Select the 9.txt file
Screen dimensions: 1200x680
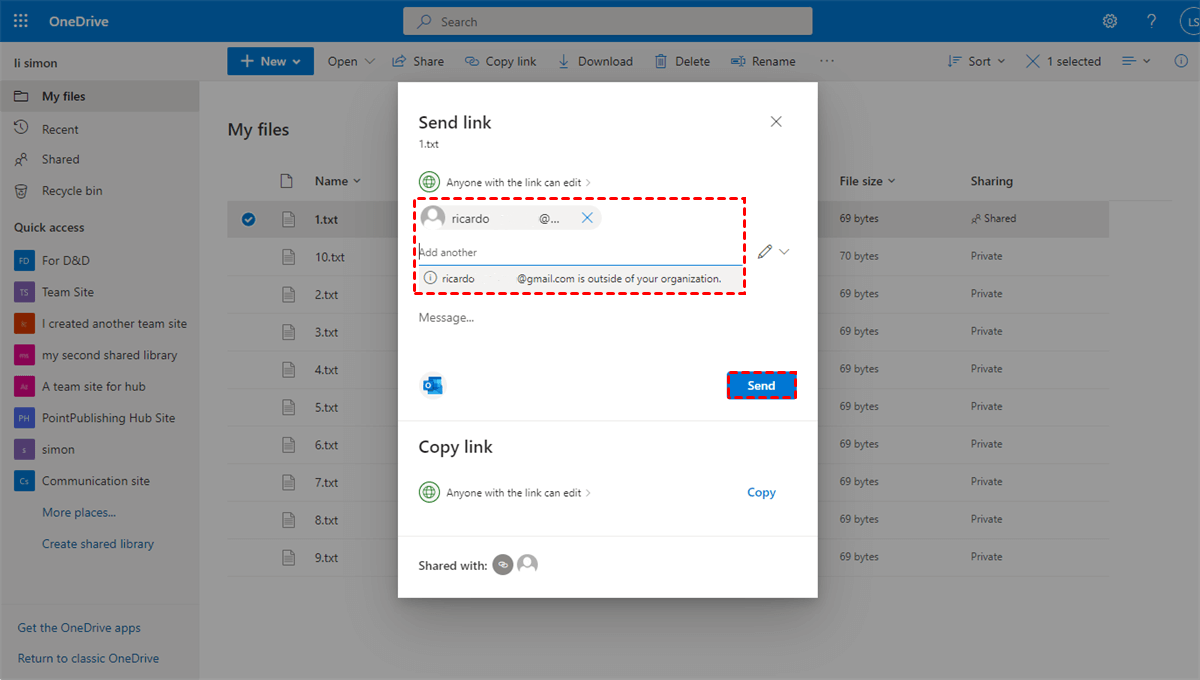coord(668,557)
